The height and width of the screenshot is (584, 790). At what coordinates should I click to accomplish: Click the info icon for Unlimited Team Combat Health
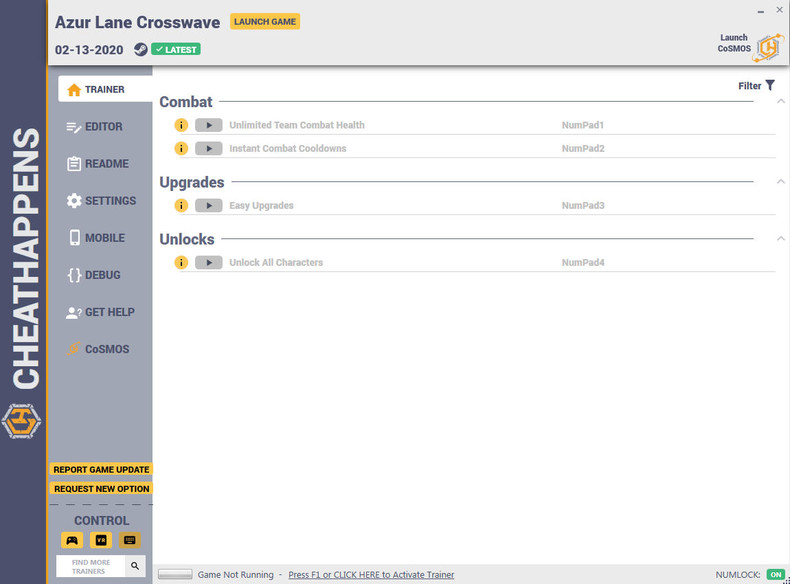coord(181,125)
